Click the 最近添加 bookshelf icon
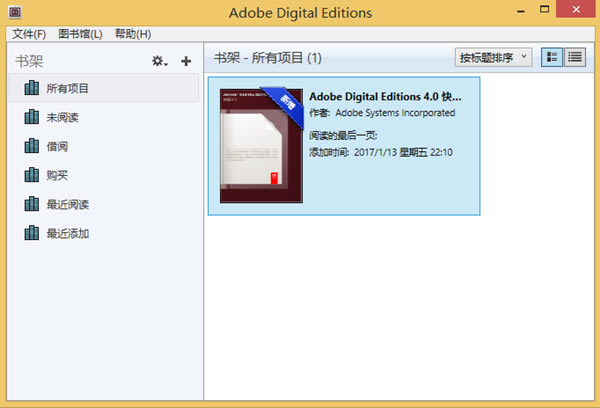The width and height of the screenshot is (600, 408). tap(31, 233)
